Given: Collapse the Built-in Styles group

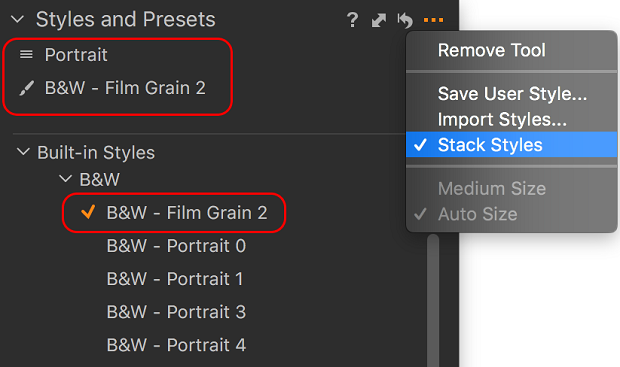Looking at the screenshot, I should (x=23, y=152).
